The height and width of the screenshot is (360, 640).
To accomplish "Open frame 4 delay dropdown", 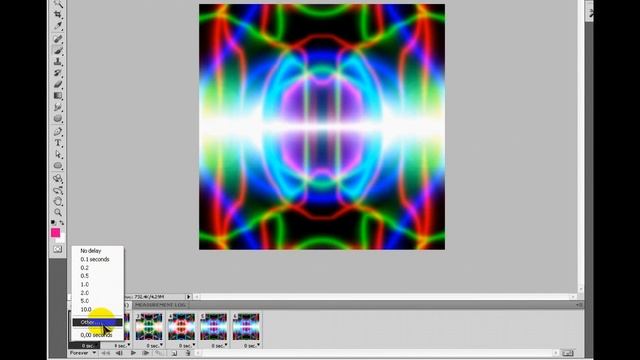I will click(x=186, y=346).
